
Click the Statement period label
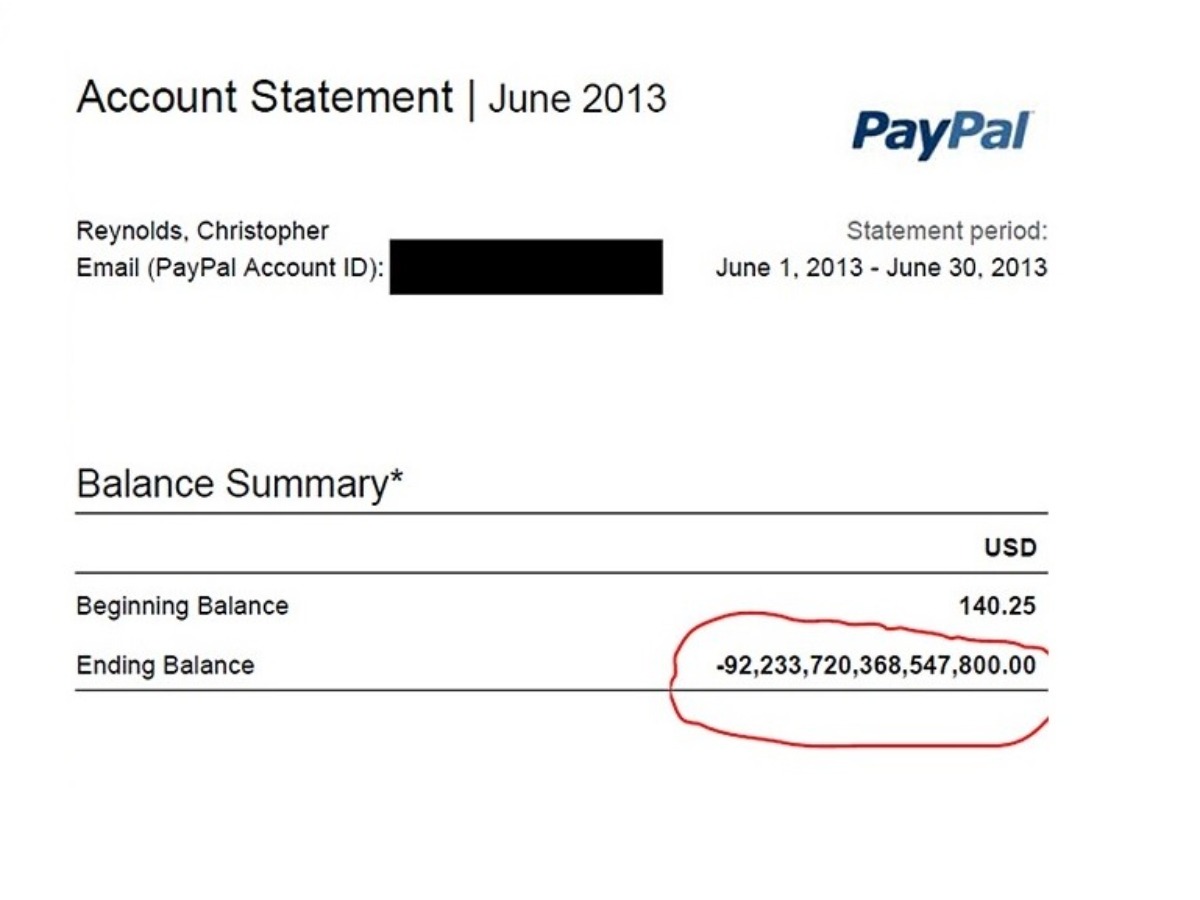[x=946, y=231]
